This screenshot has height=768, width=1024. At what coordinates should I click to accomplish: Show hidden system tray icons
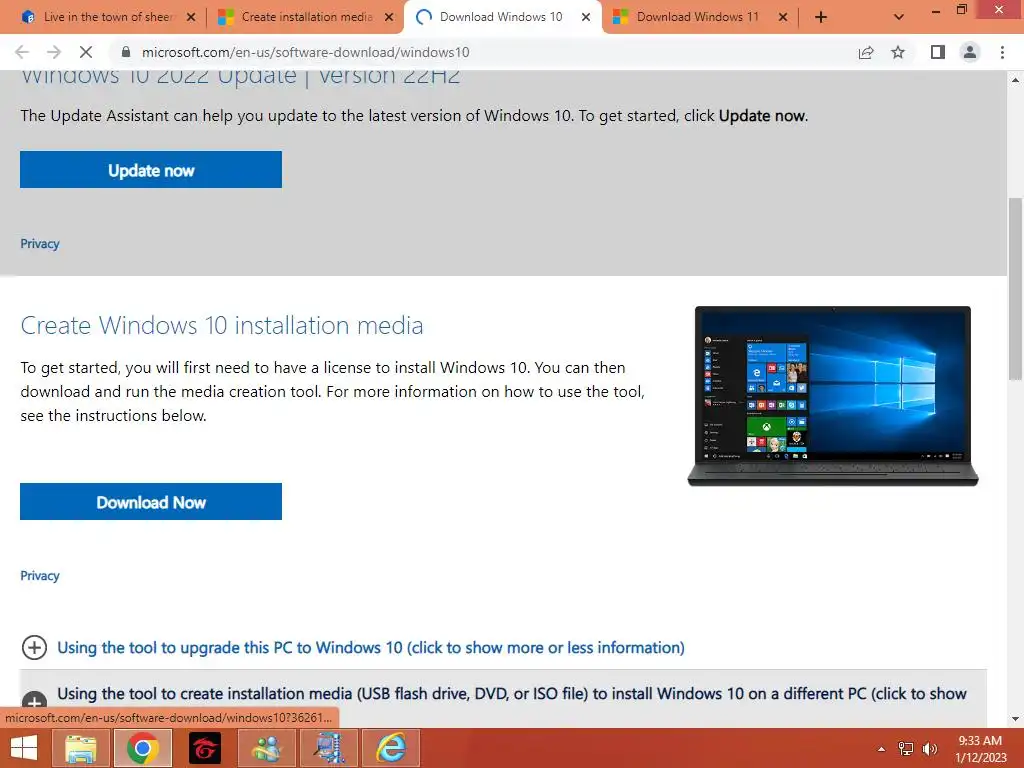click(881, 749)
